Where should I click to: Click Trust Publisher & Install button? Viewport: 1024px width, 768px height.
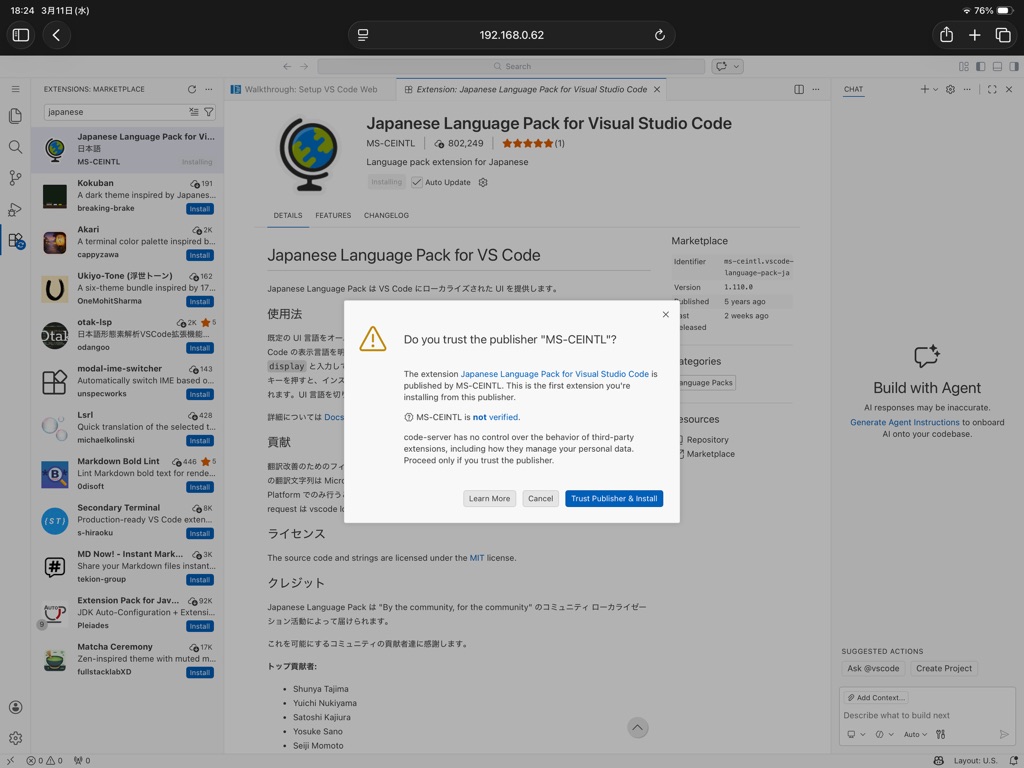614,498
